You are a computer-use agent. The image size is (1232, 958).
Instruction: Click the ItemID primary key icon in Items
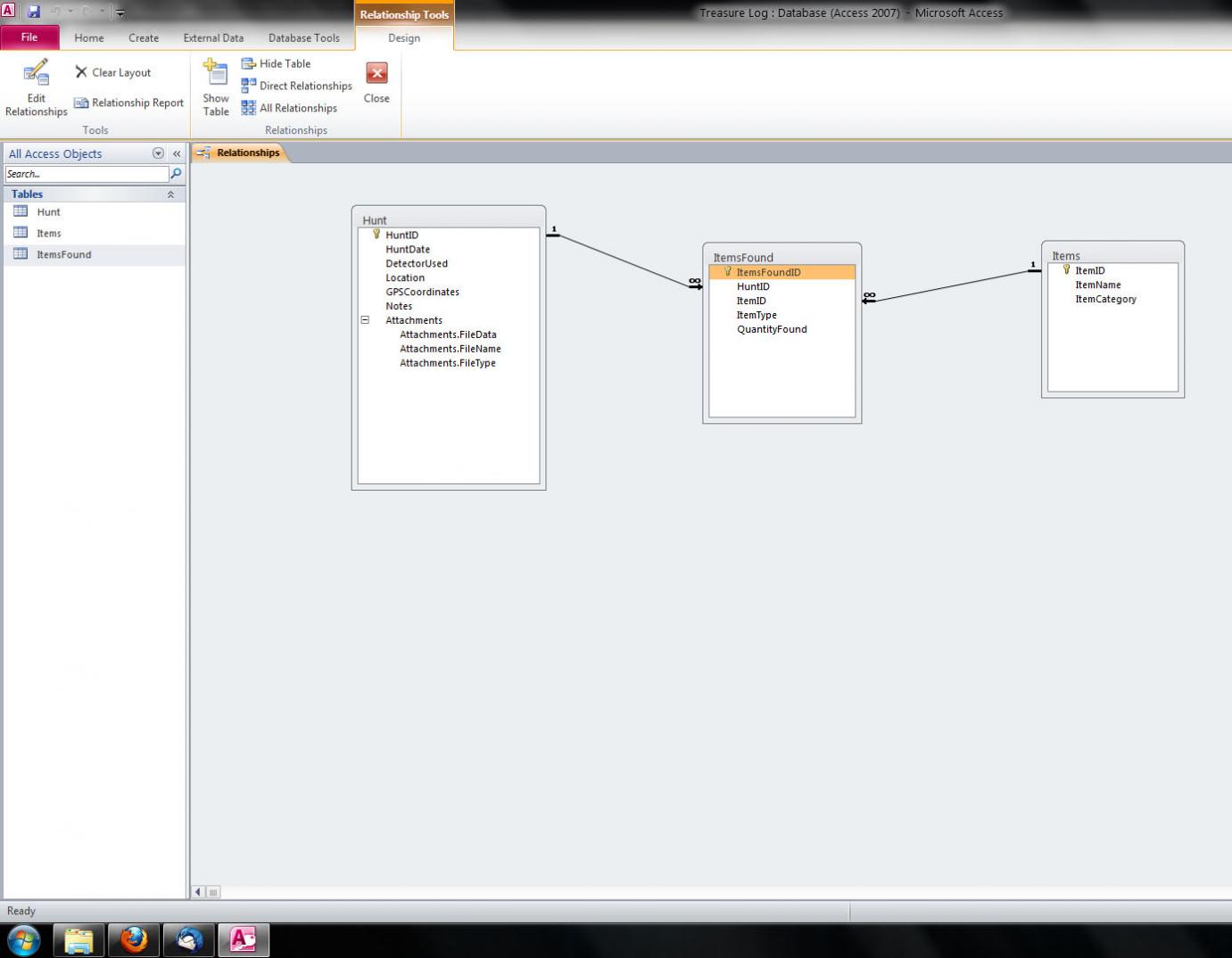(x=1066, y=269)
